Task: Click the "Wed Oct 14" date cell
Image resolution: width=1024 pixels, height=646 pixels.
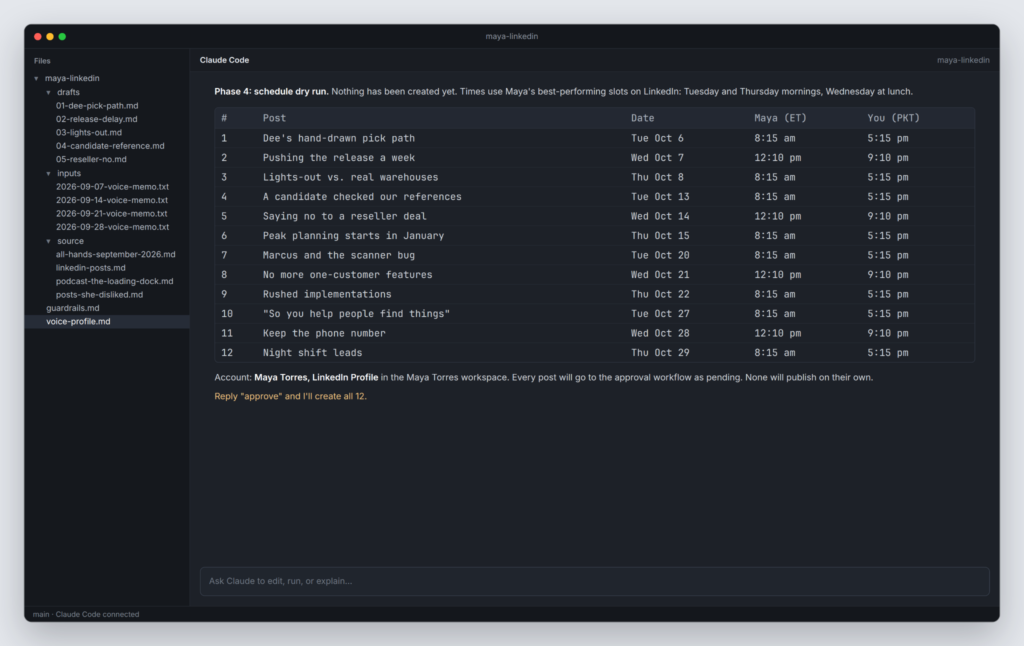Action: pos(660,216)
